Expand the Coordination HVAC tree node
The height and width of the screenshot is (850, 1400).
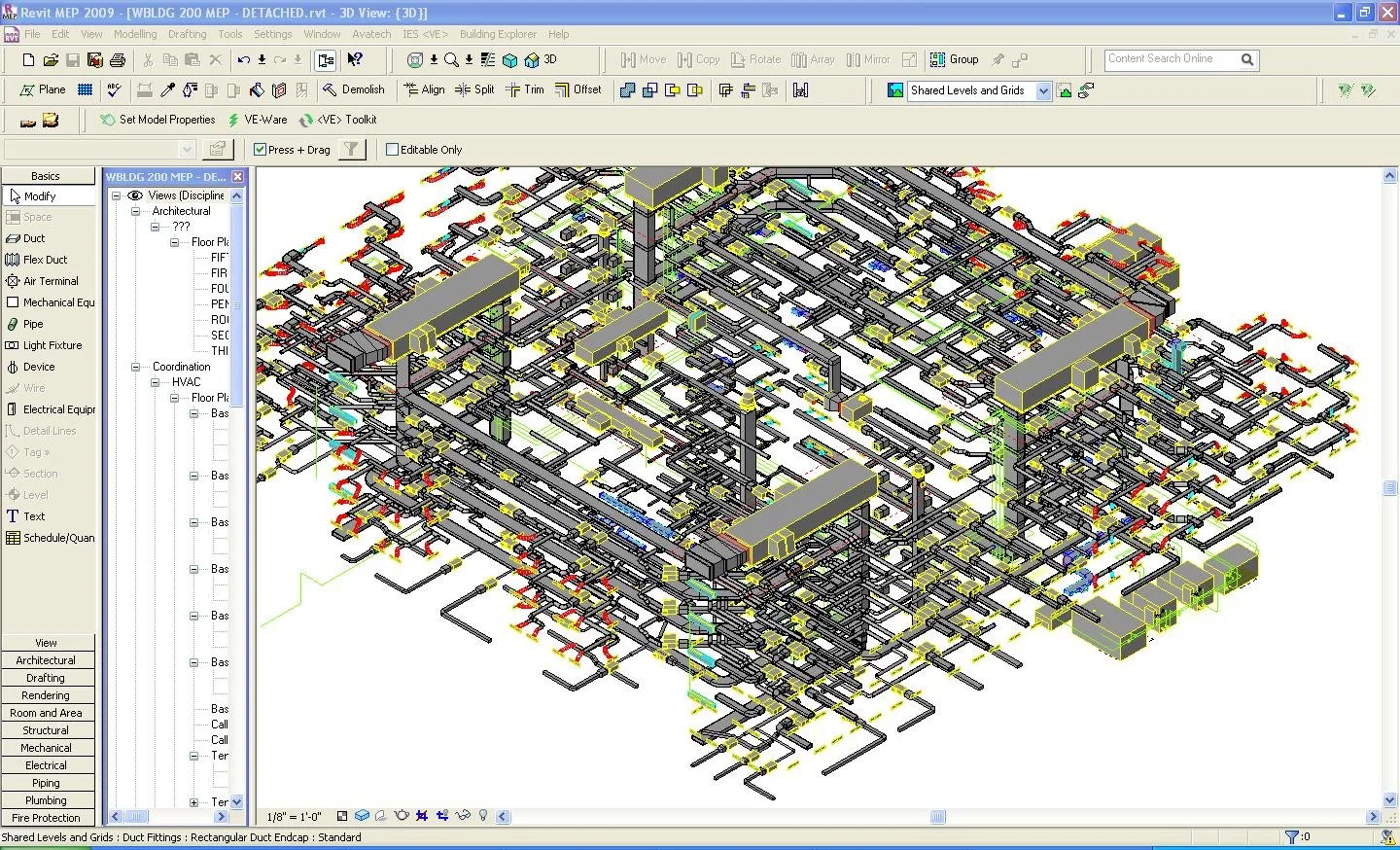(x=156, y=381)
